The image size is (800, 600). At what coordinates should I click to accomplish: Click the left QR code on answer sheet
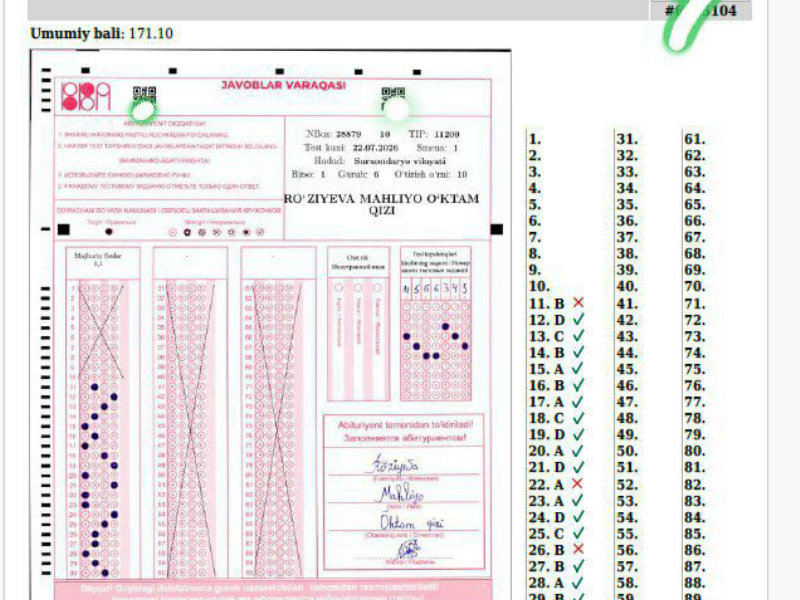pyautogui.click(x=144, y=94)
